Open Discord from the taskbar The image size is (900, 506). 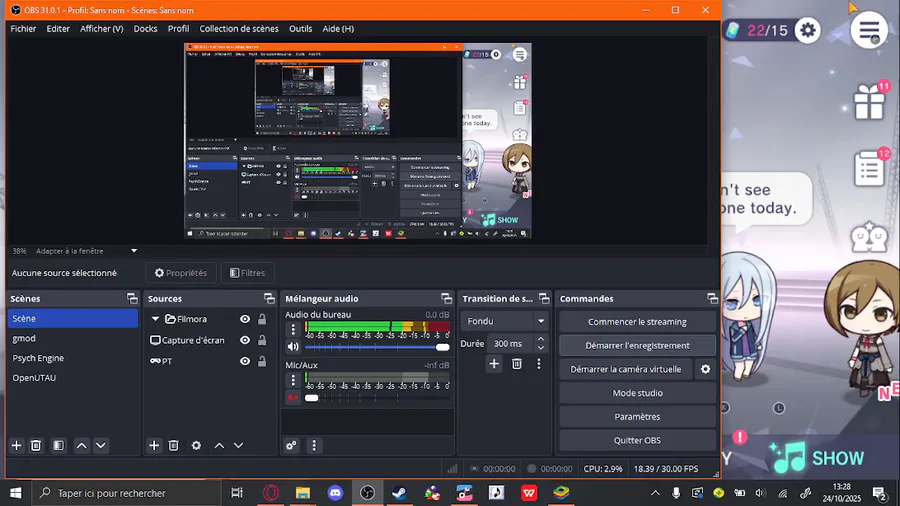click(335, 493)
